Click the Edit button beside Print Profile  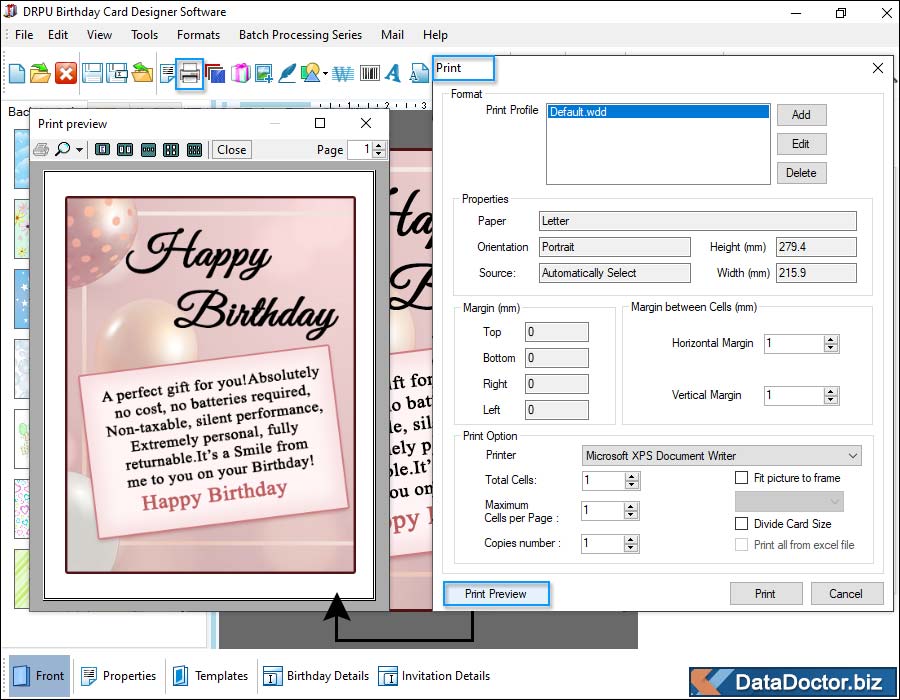point(801,144)
